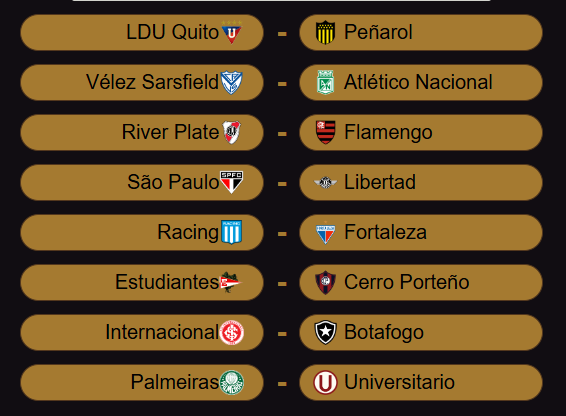Click the LDU Quito crest icon

point(231,32)
